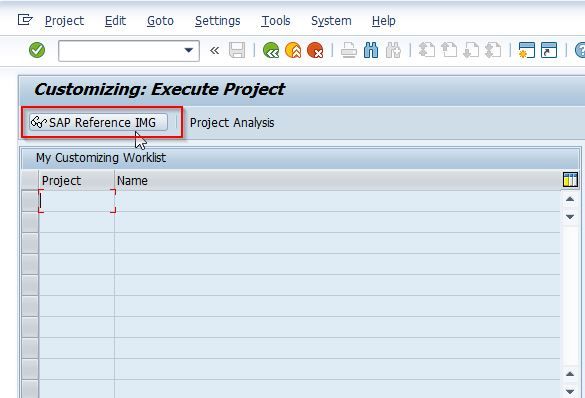The height and width of the screenshot is (398, 585).
Task: Click the SAP Reference IMG button
Action: tap(98, 122)
